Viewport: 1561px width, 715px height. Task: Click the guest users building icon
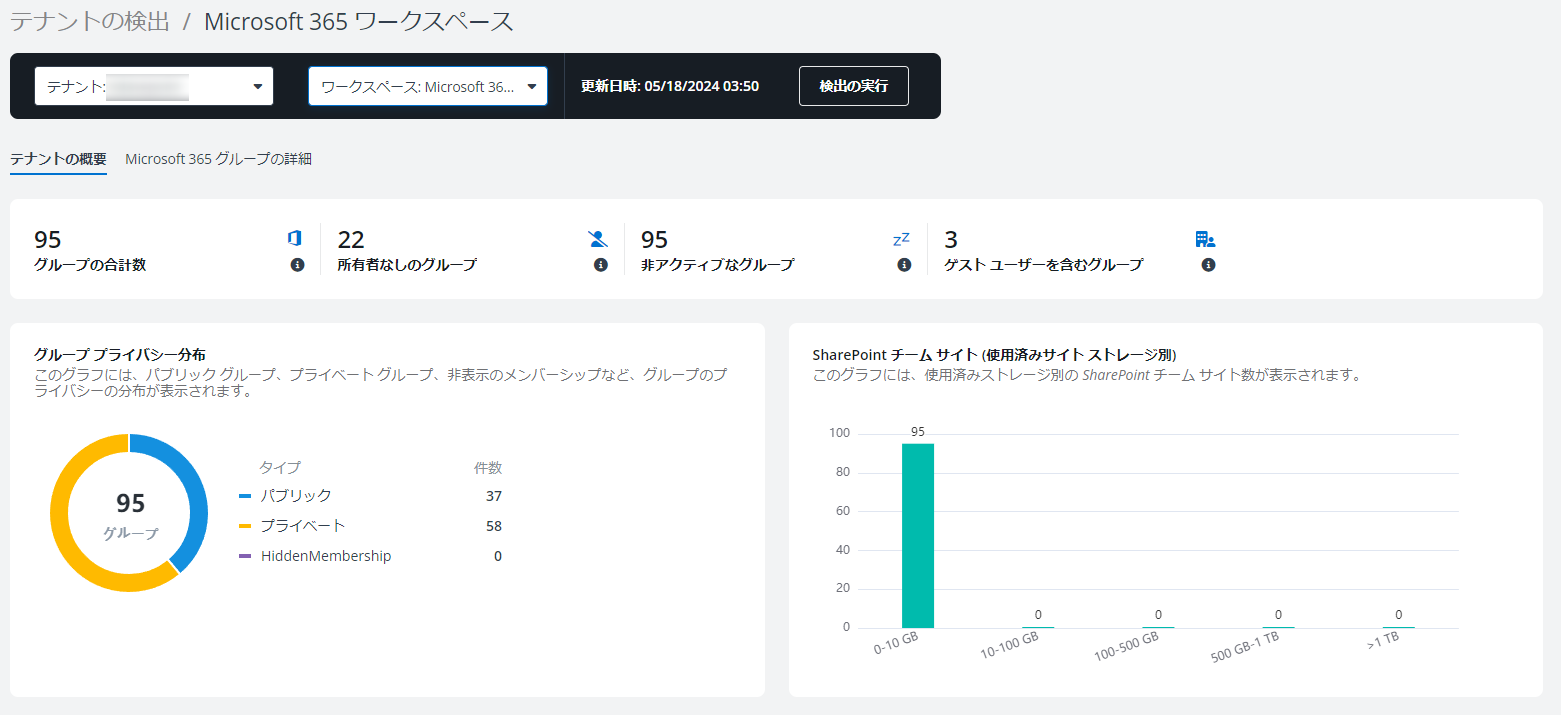pos(1205,239)
